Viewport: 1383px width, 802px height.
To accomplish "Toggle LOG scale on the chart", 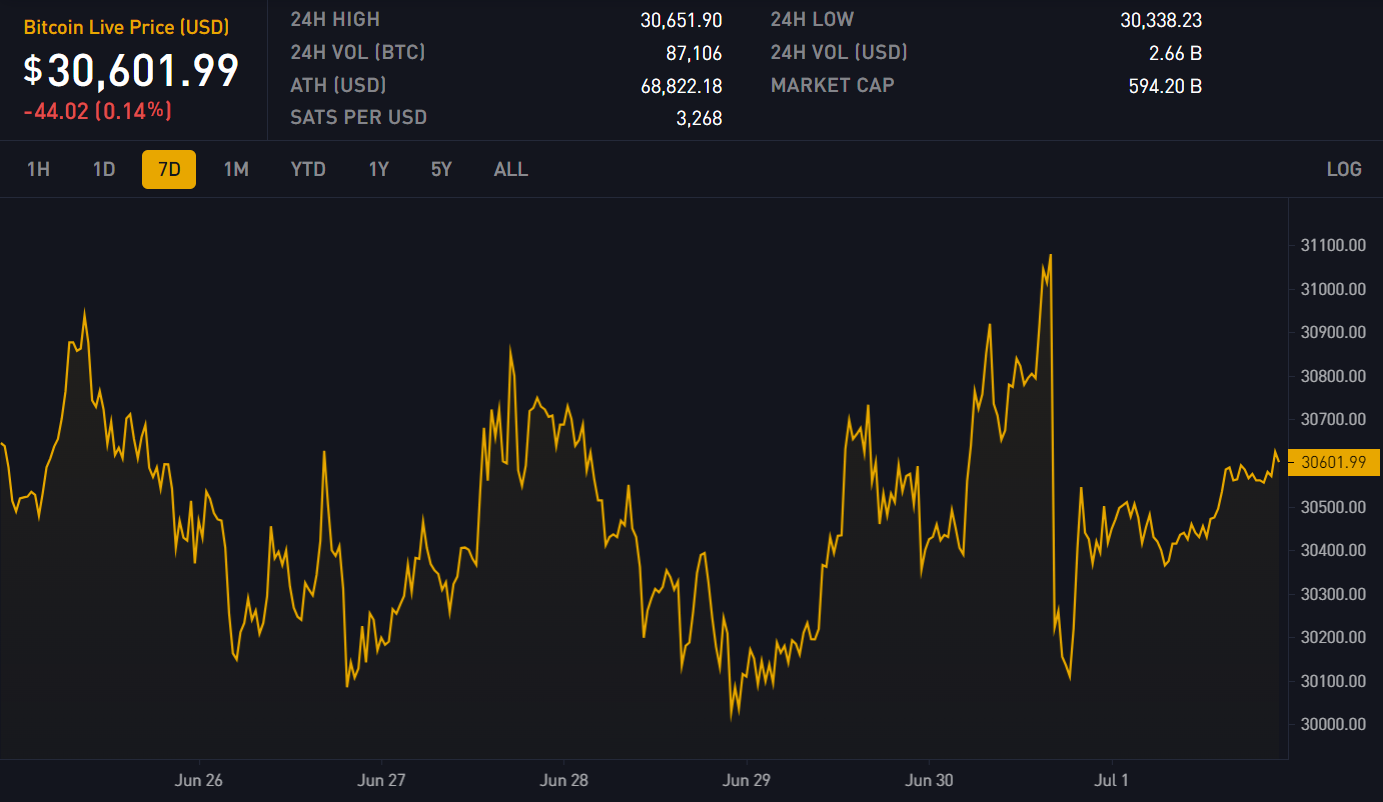I will pos(1343,170).
